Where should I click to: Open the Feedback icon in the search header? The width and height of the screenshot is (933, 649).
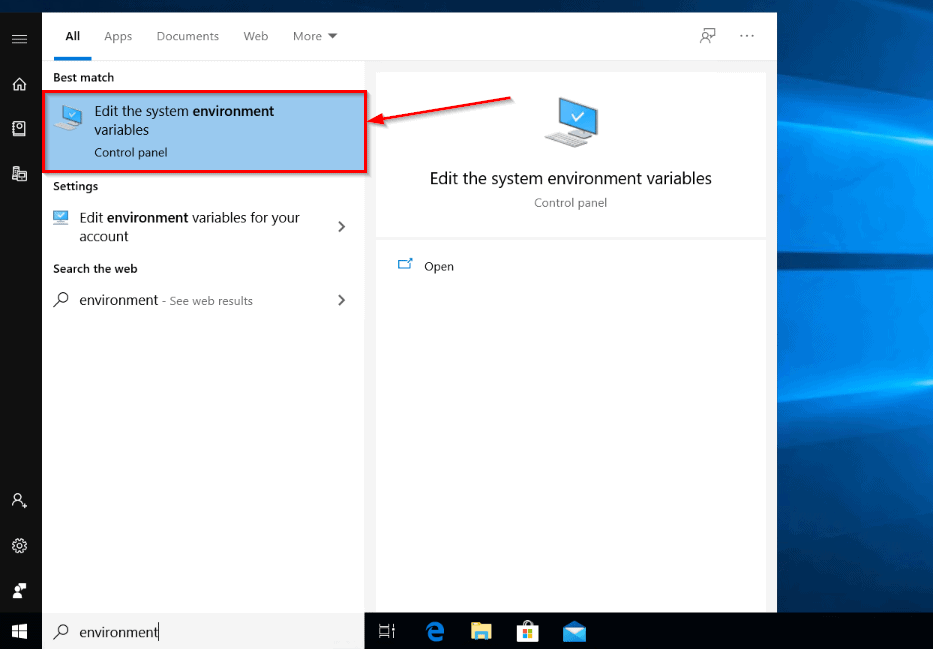pyautogui.click(x=708, y=35)
